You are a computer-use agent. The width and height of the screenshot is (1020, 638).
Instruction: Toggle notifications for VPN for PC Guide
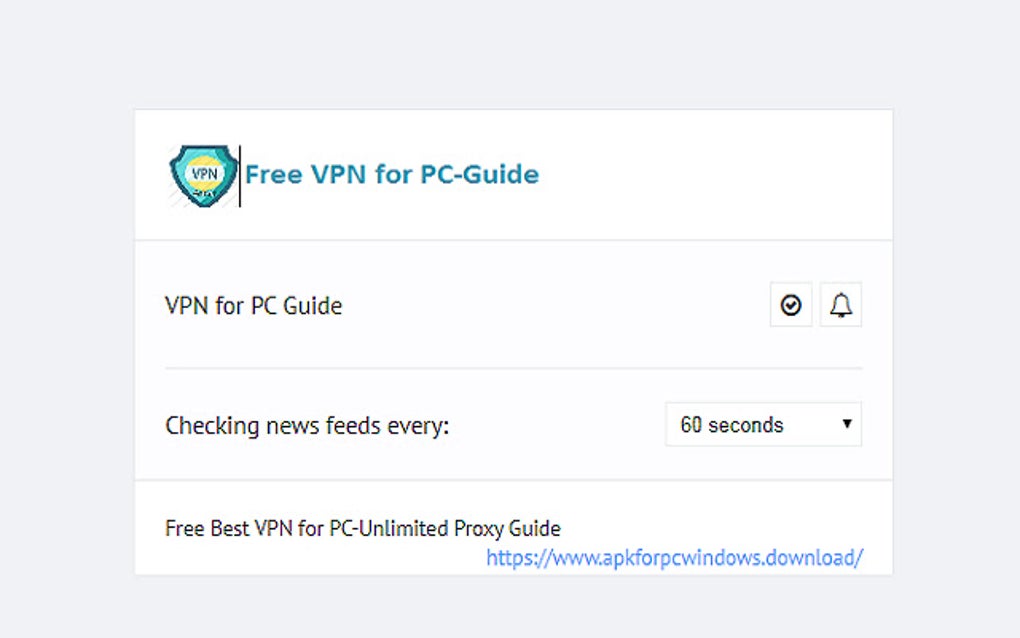[841, 305]
